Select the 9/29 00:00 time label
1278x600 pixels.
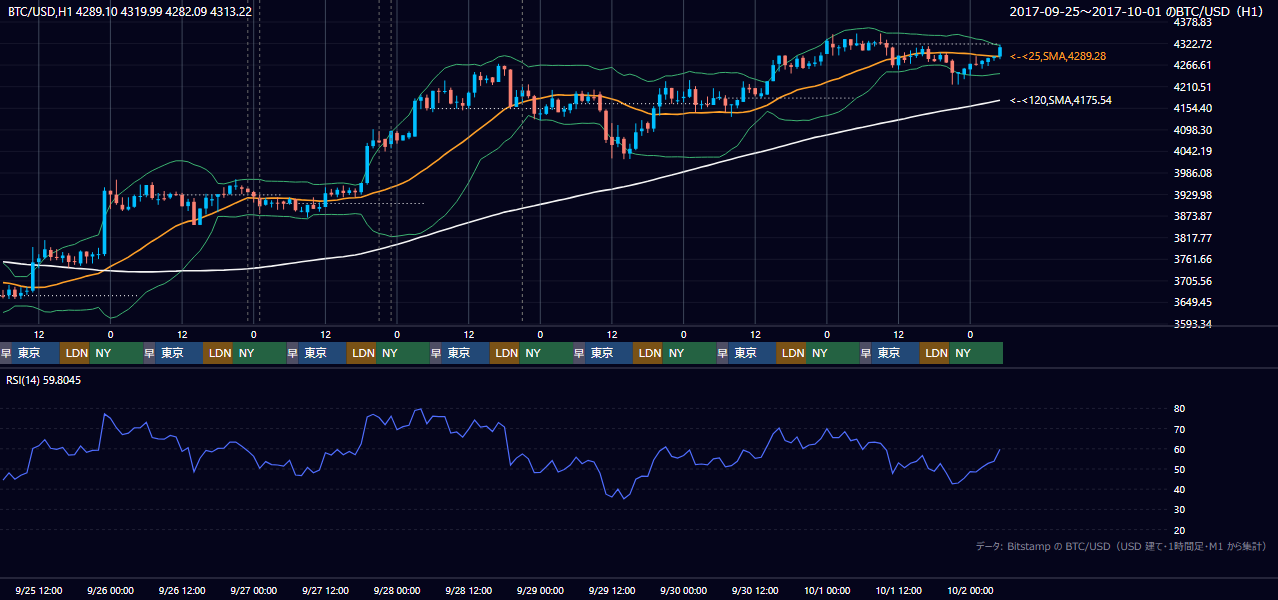point(540,590)
